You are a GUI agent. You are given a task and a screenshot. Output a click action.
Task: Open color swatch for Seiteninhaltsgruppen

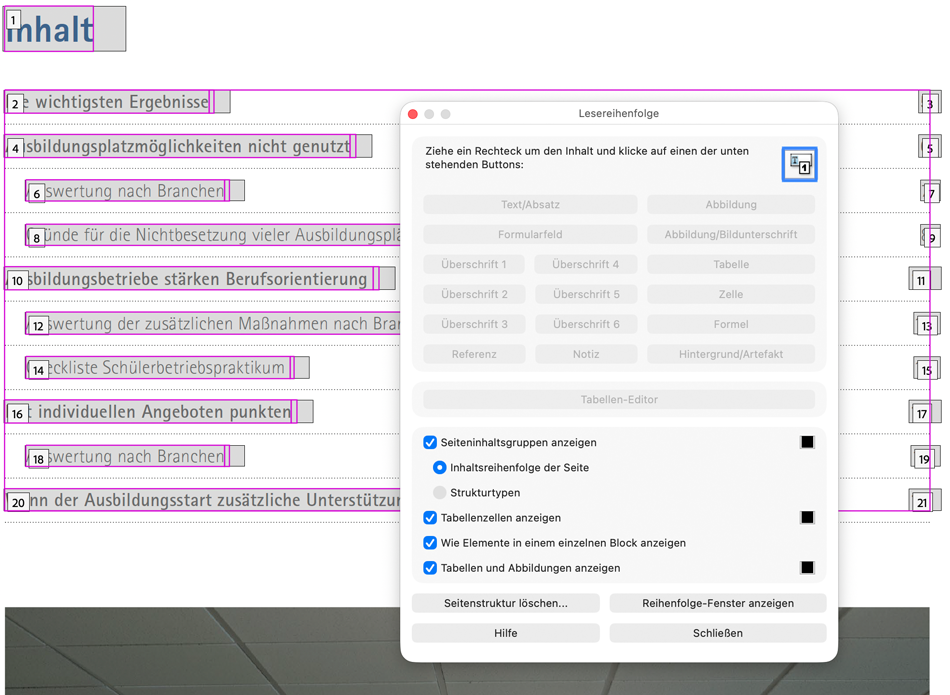point(807,442)
